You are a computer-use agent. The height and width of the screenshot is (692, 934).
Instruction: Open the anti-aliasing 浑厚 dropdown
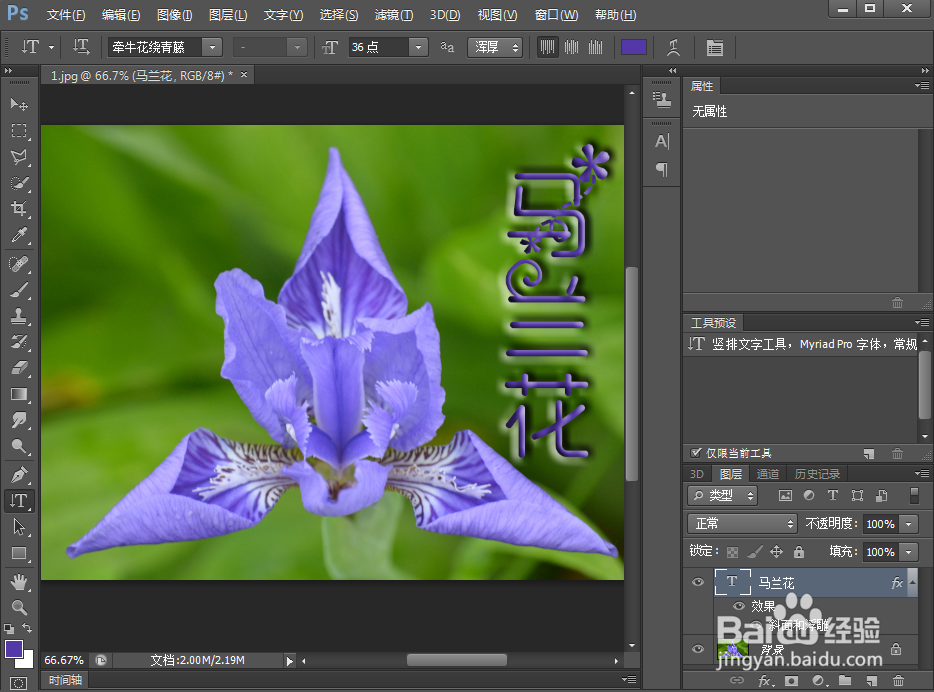pos(495,47)
